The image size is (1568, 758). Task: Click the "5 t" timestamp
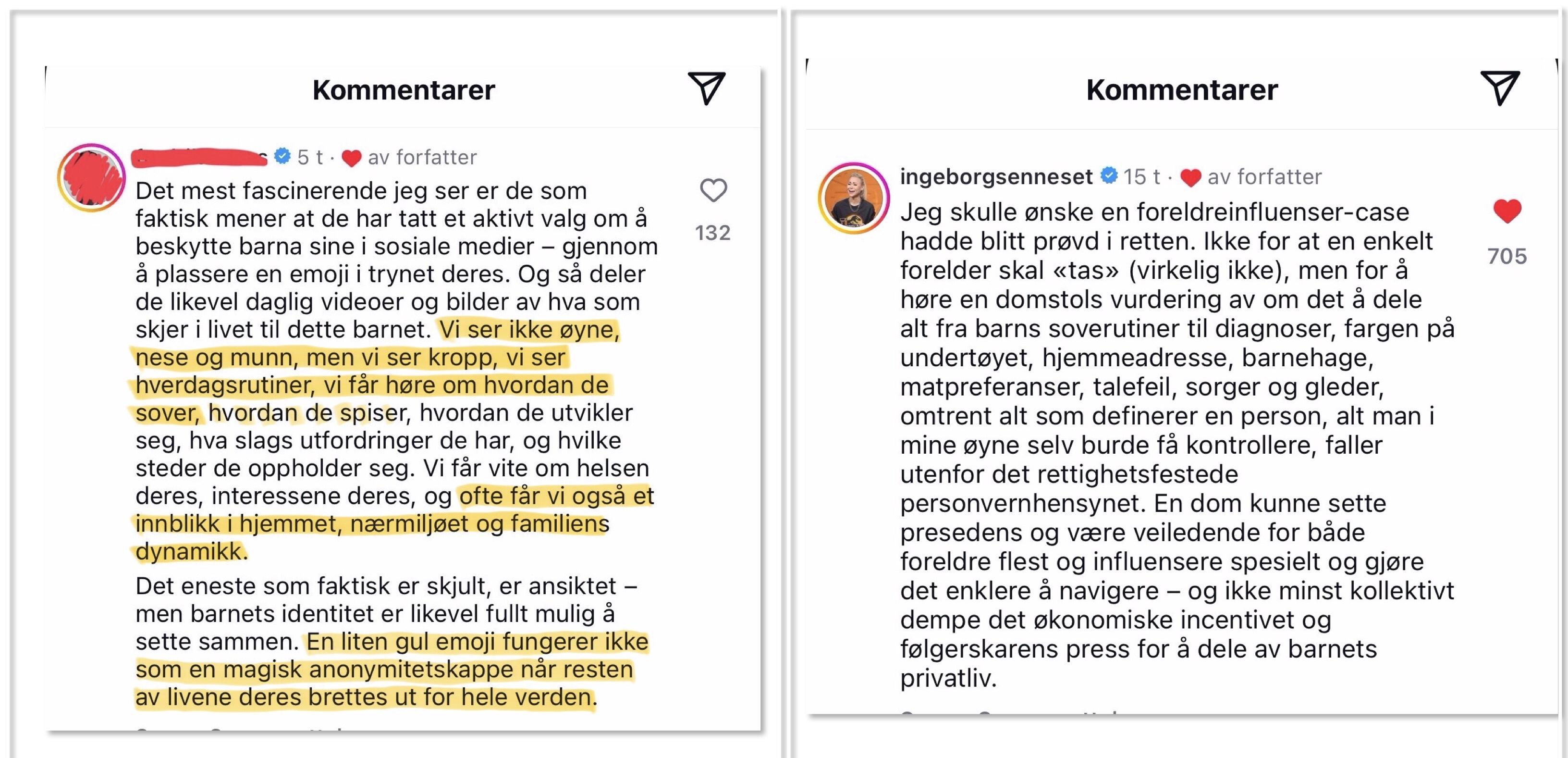coord(310,157)
